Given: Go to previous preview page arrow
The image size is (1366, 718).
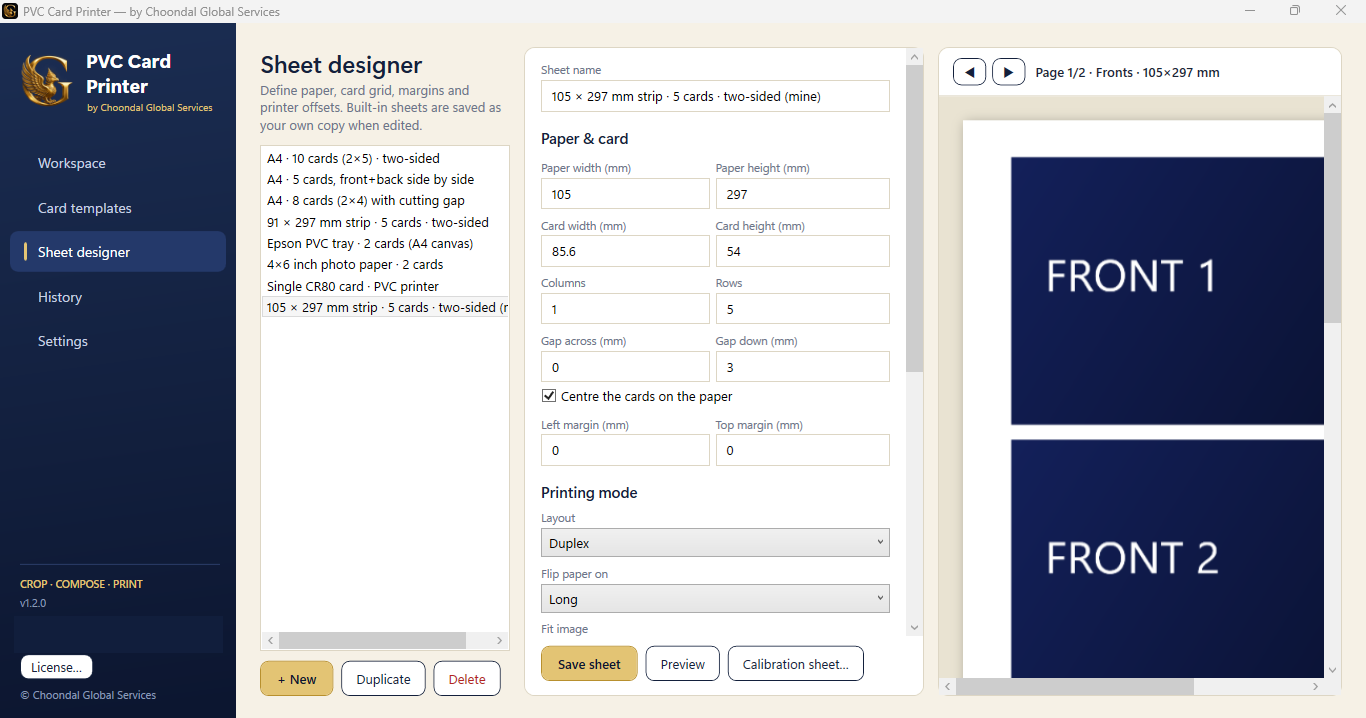Looking at the screenshot, I should click(x=970, y=72).
